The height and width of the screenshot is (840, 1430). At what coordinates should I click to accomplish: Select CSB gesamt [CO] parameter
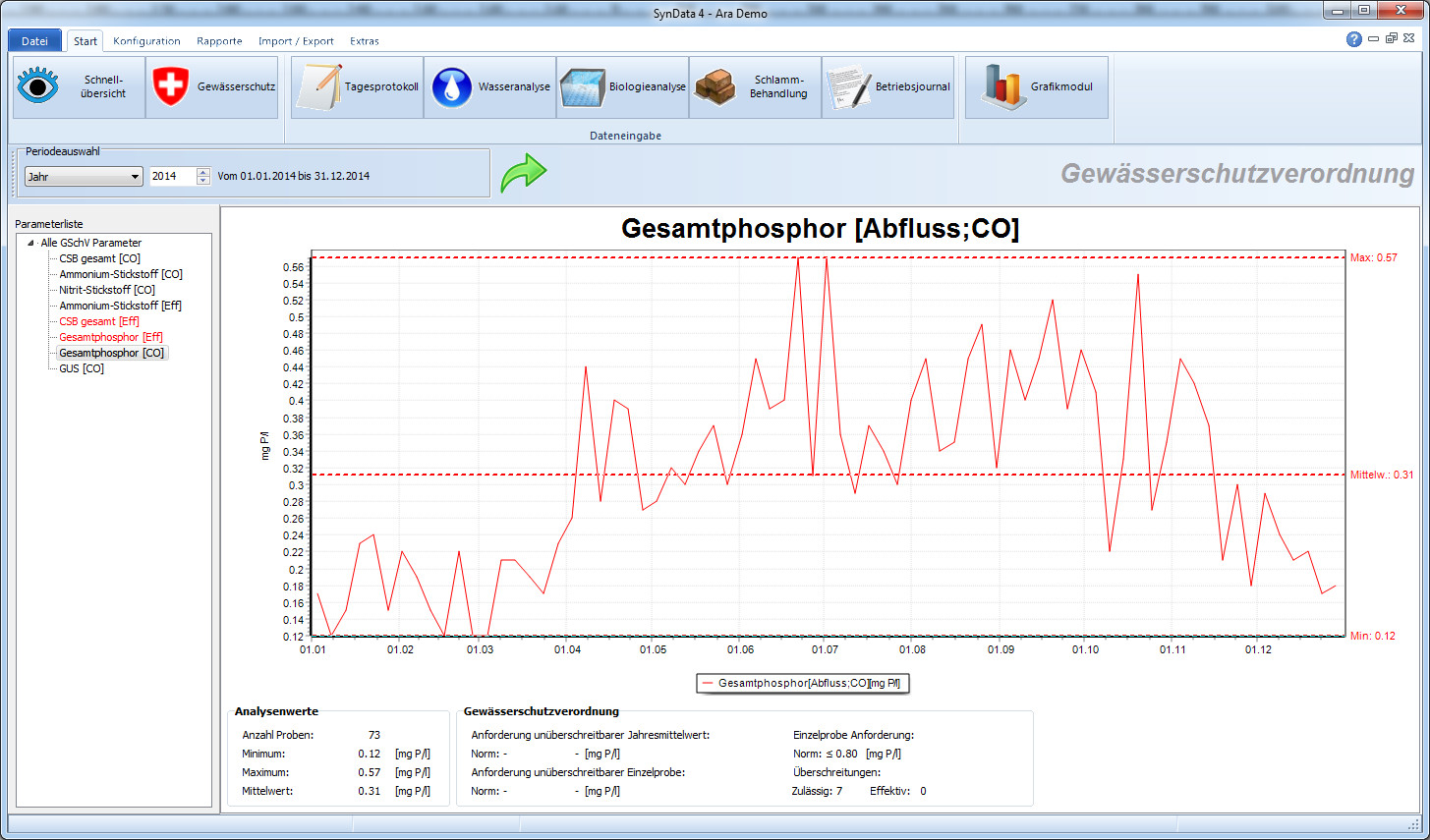pyautogui.click(x=99, y=258)
